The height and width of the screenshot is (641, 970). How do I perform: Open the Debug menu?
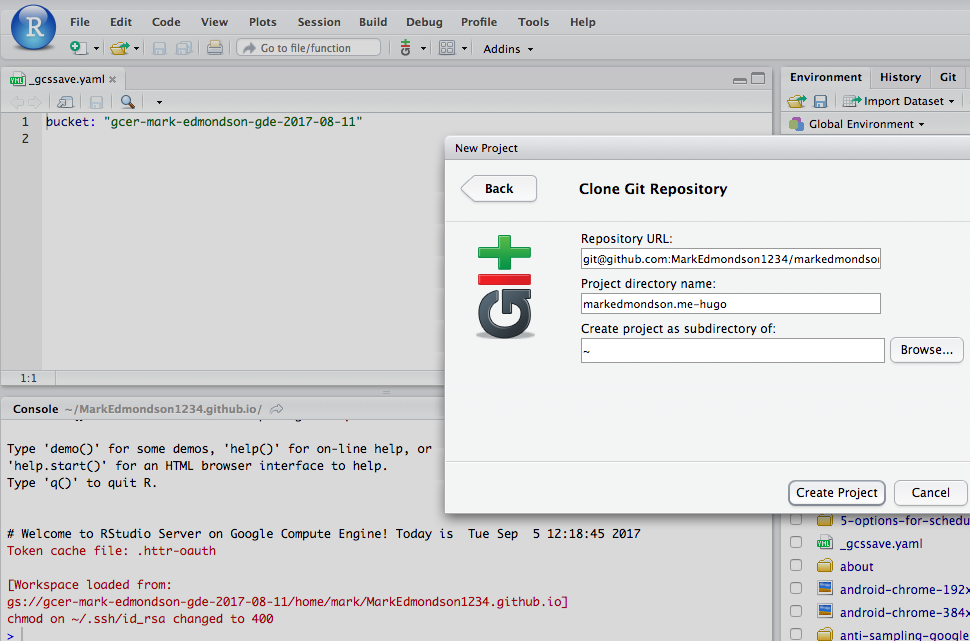424,22
